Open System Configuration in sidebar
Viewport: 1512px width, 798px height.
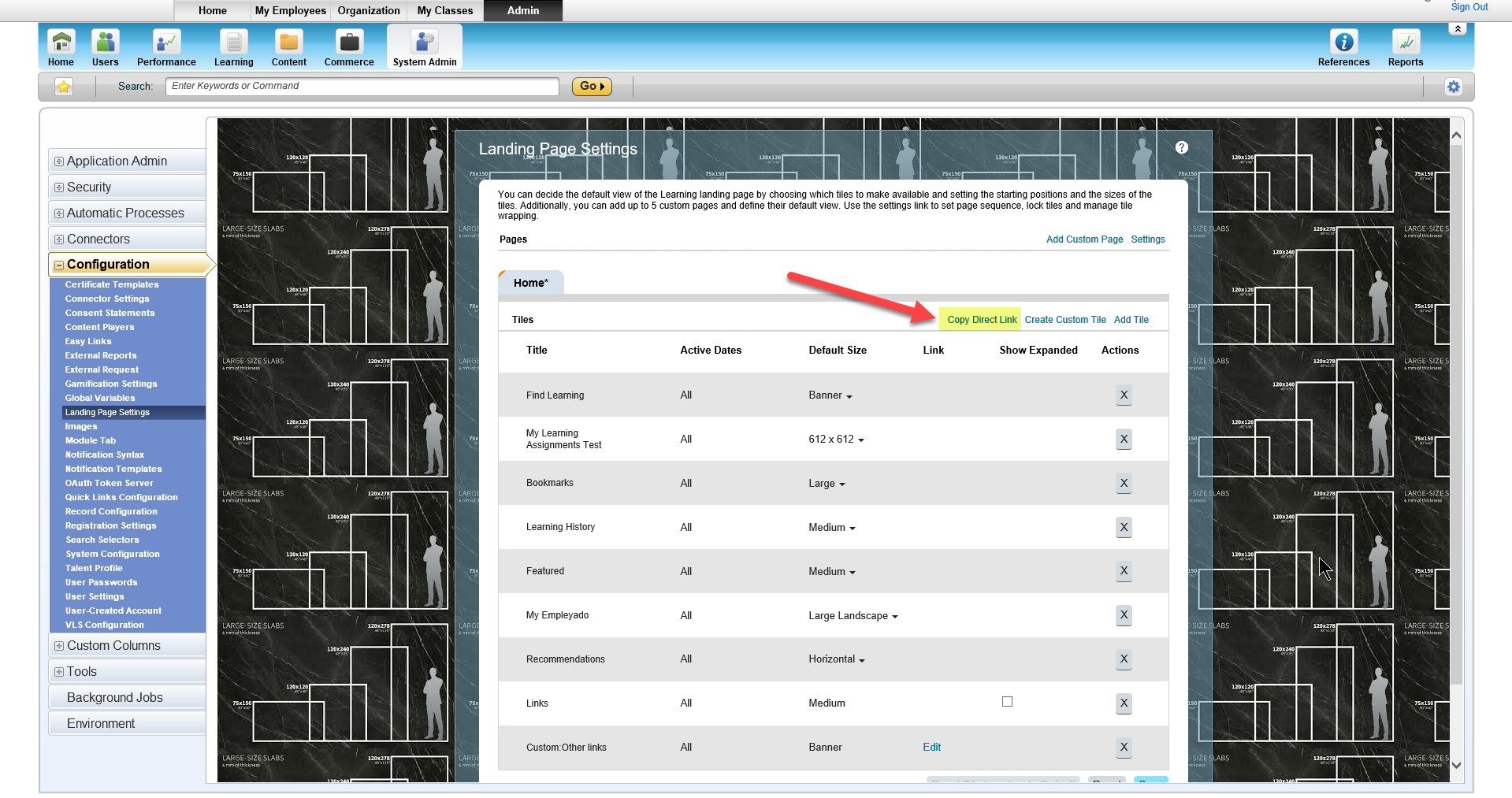click(x=113, y=554)
